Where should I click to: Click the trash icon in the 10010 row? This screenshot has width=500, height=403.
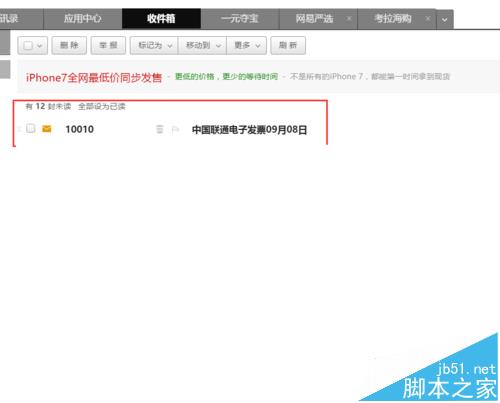[160, 129]
